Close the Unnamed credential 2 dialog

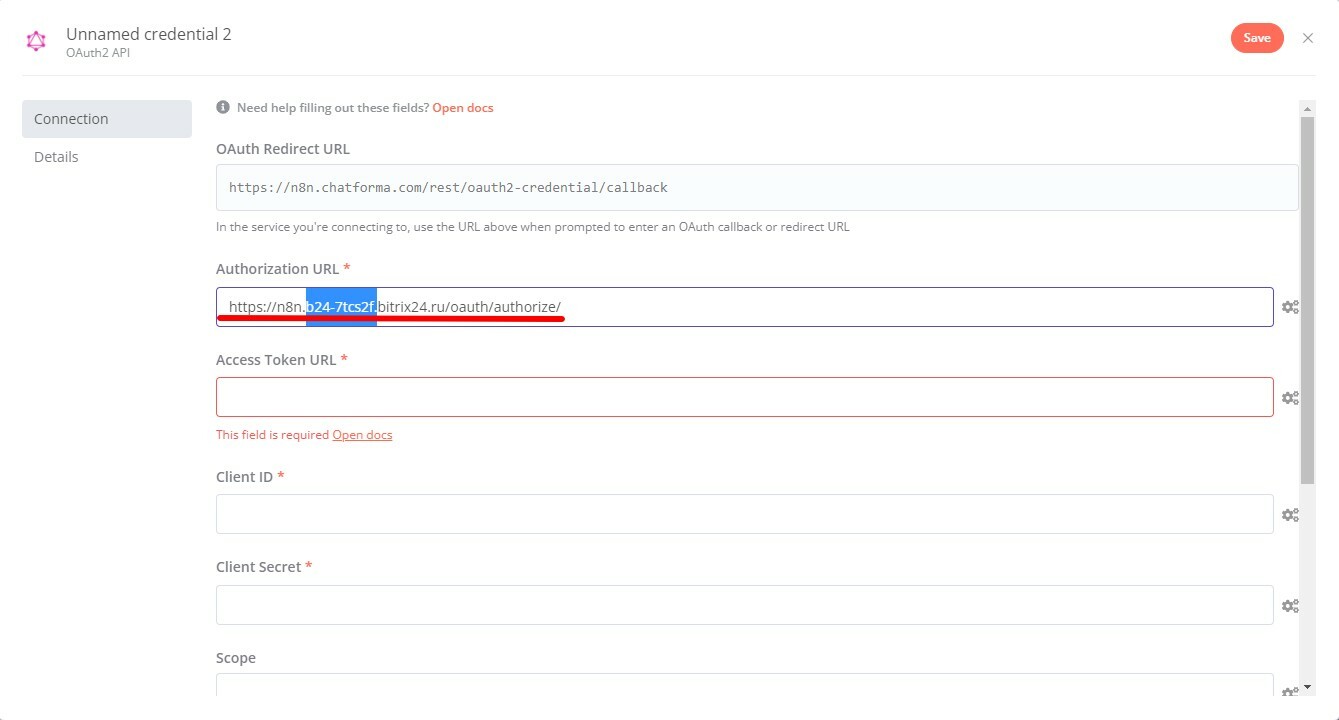(x=1307, y=37)
